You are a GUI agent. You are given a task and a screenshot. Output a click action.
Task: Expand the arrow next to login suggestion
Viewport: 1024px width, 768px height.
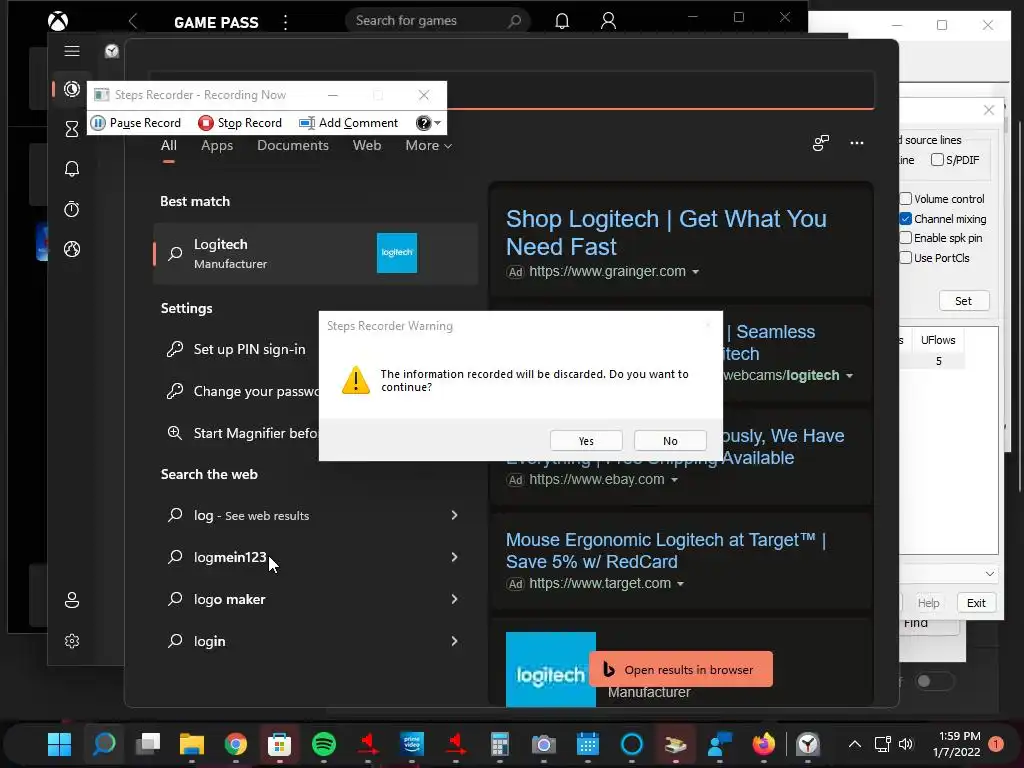click(x=455, y=641)
